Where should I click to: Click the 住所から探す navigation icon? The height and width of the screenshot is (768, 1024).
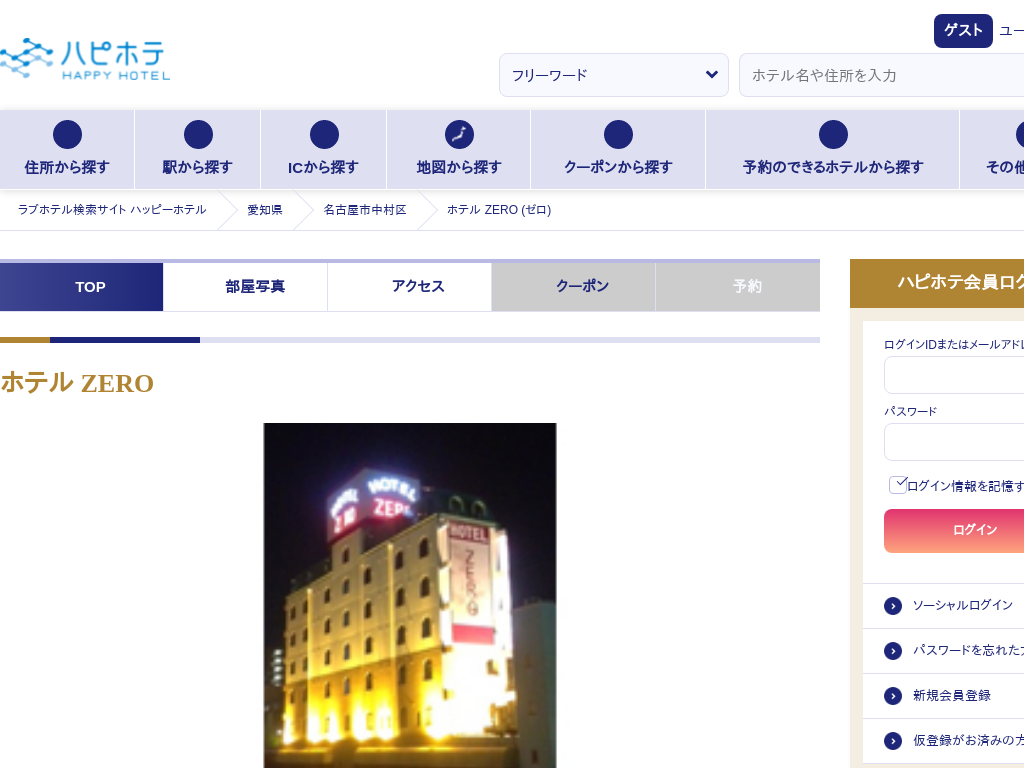point(67,135)
